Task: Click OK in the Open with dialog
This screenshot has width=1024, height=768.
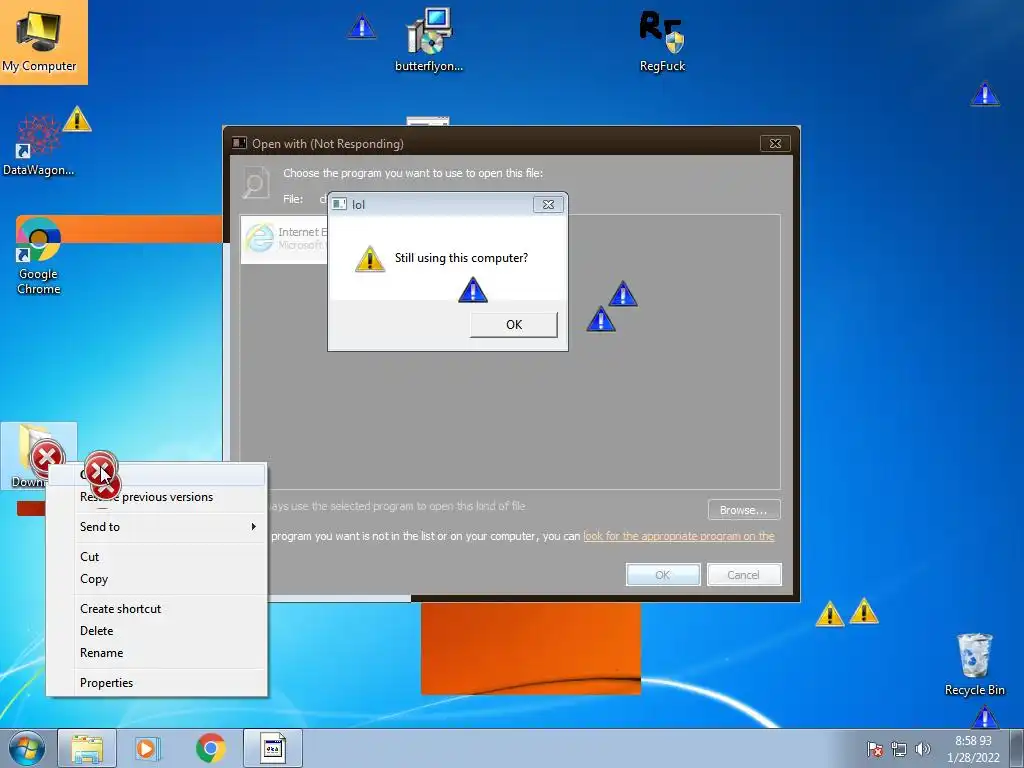Action: point(663,575)
